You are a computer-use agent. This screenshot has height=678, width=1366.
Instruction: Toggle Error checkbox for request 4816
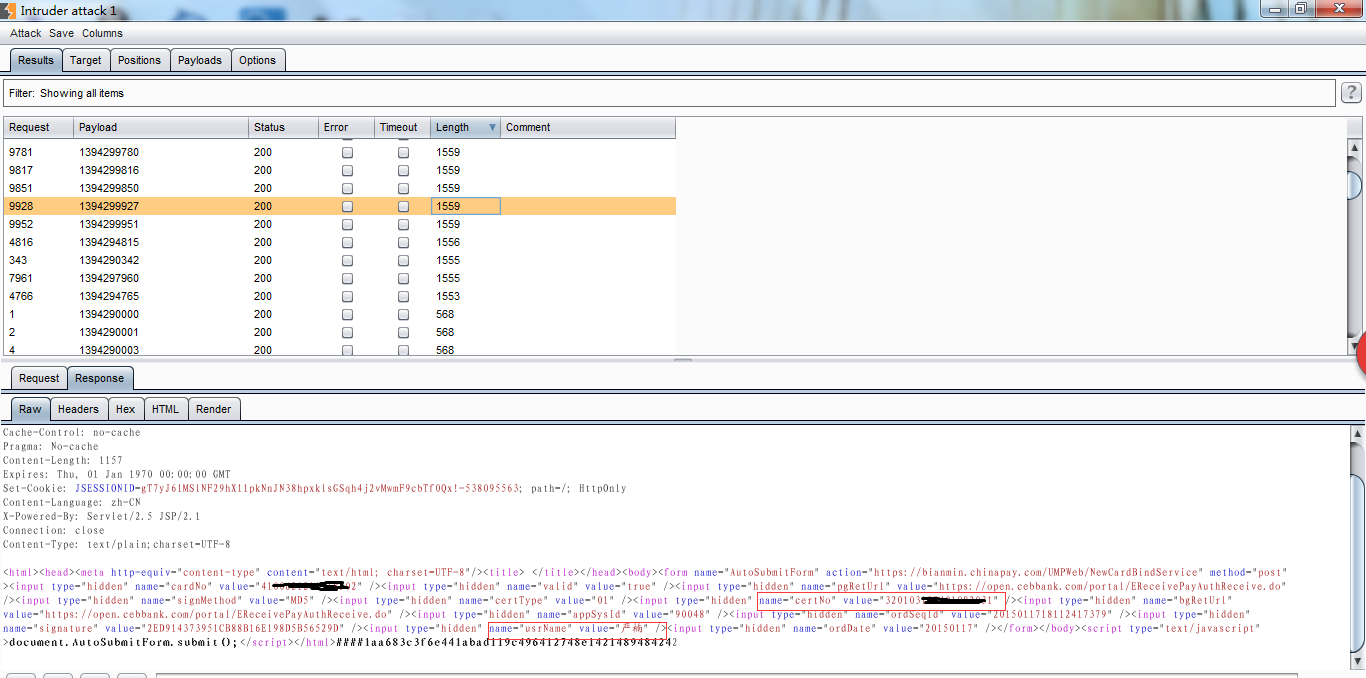coord(347,243)
